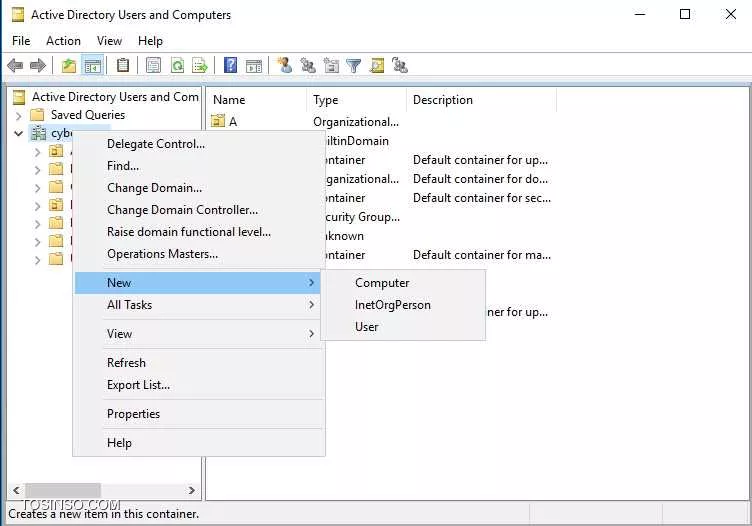The height and width of the screenshot is (526, 752).
Task: Click the highlighted New menu item
Action: coord(198,283)
